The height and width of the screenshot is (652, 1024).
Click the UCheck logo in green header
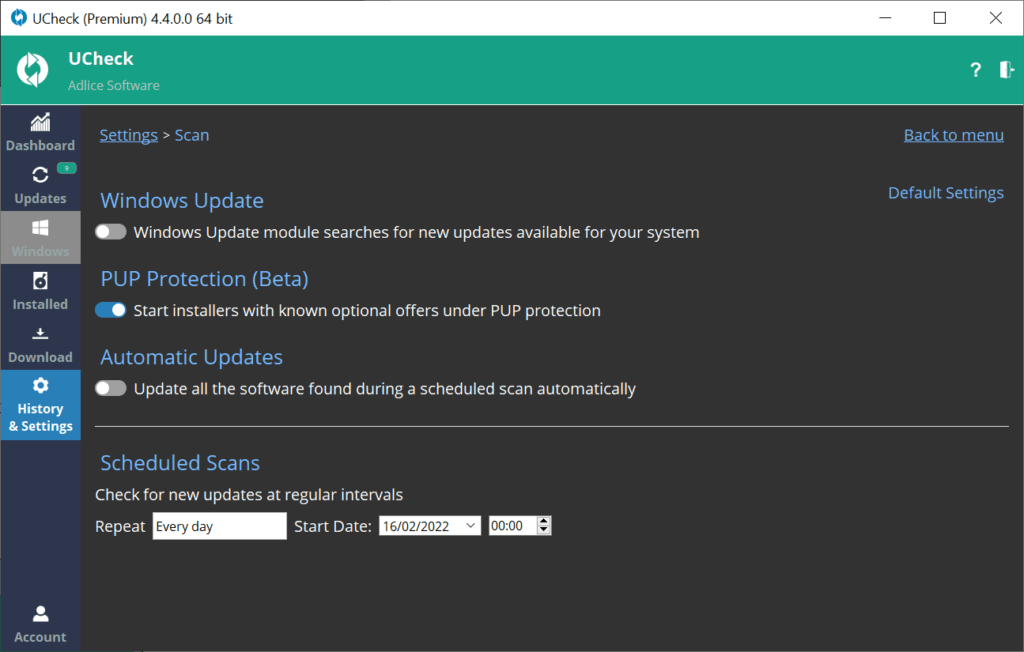tap(33, 70)
